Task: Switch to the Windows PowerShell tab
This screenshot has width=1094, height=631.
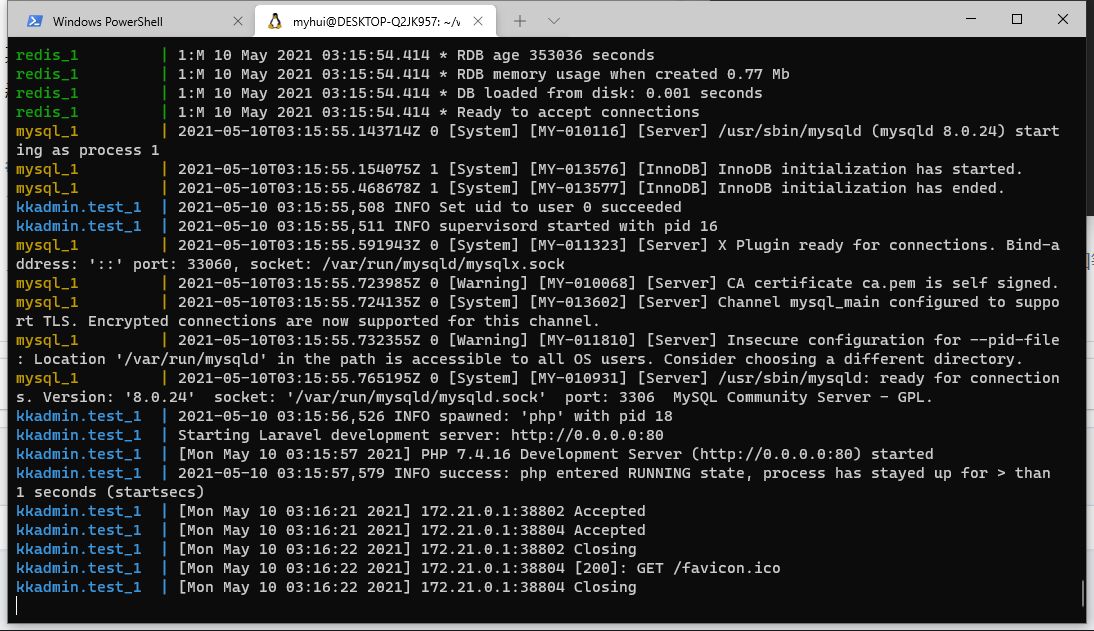Action: click(130, 20)
